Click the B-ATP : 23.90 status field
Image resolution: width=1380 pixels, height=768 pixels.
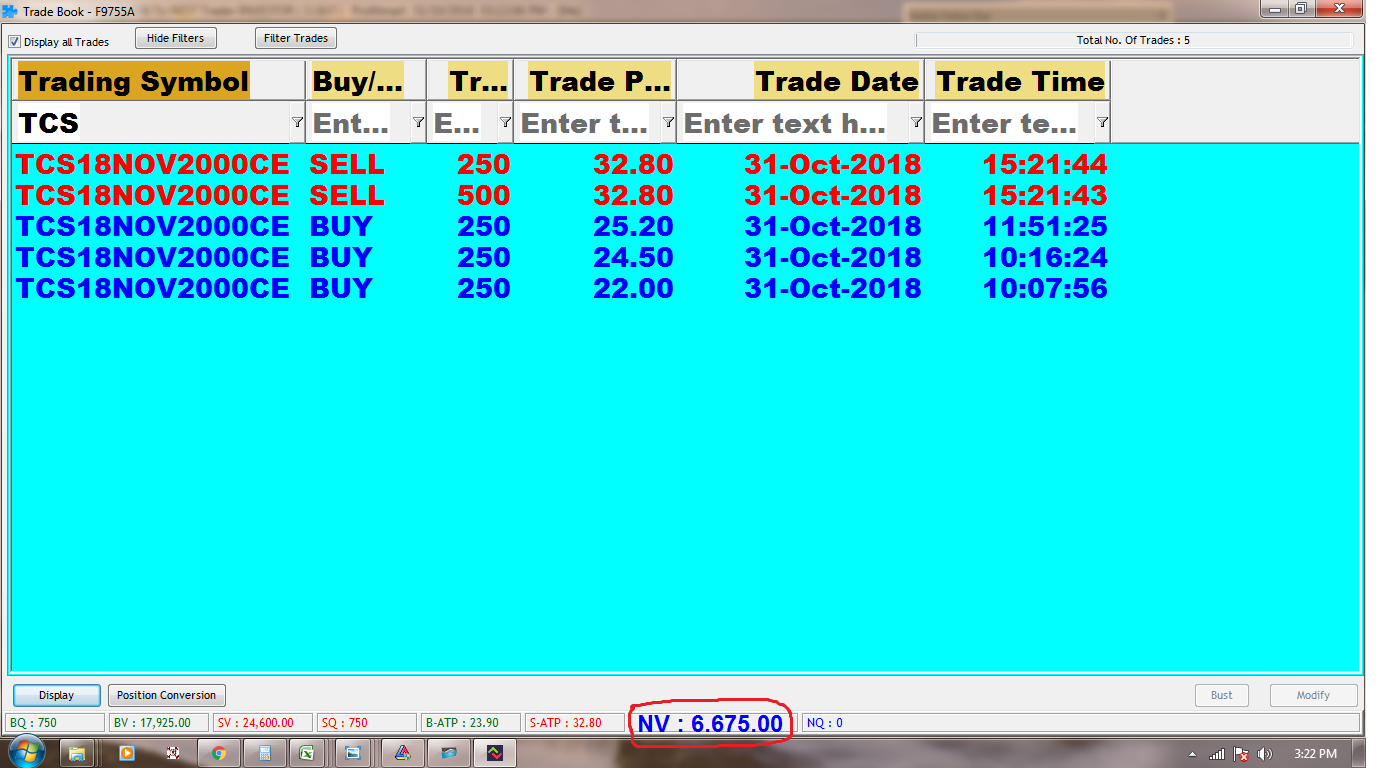coord(470,722)
